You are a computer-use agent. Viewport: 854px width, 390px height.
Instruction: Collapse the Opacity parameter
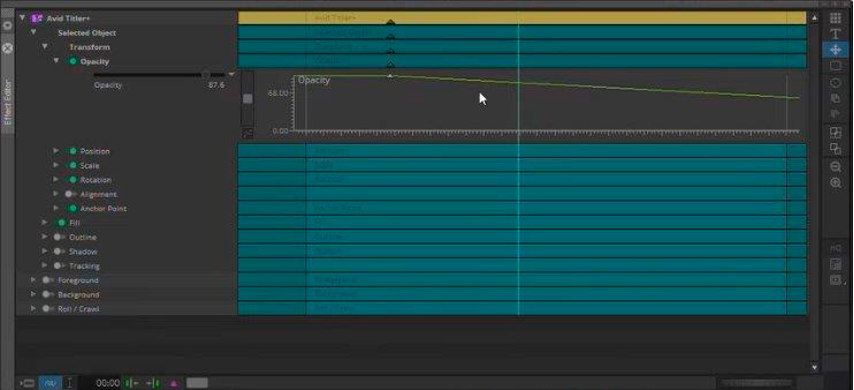click(x=56, y=61)
